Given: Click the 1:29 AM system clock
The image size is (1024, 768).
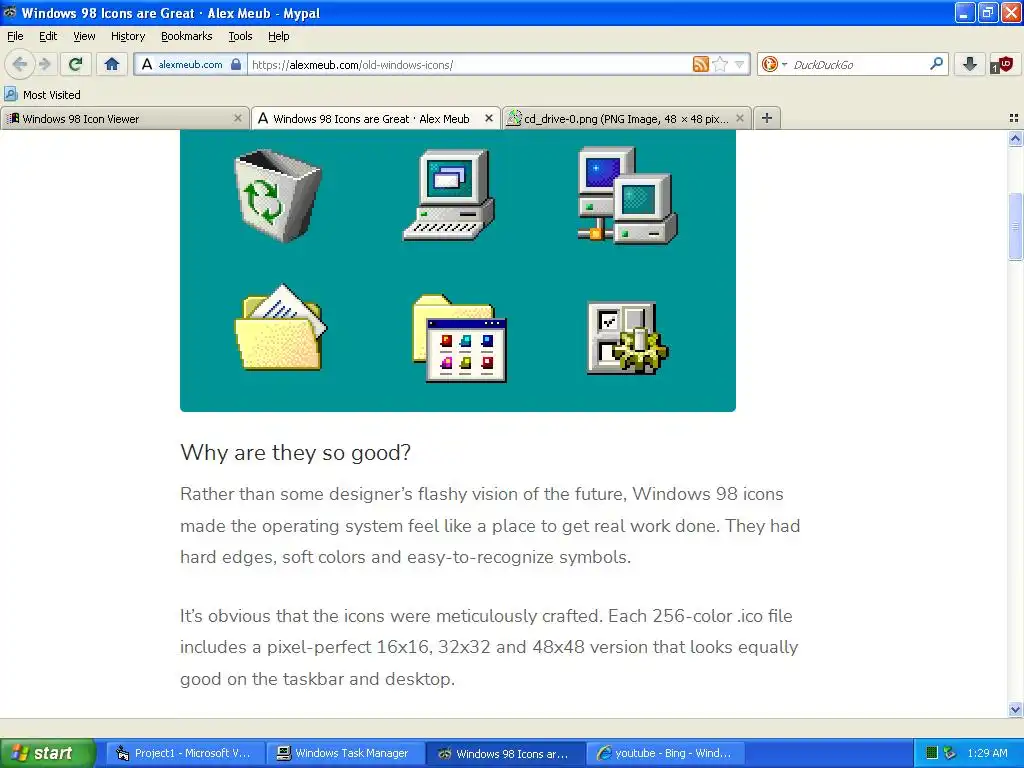Looking at the screenshot, I should click(x=987, y=753).
